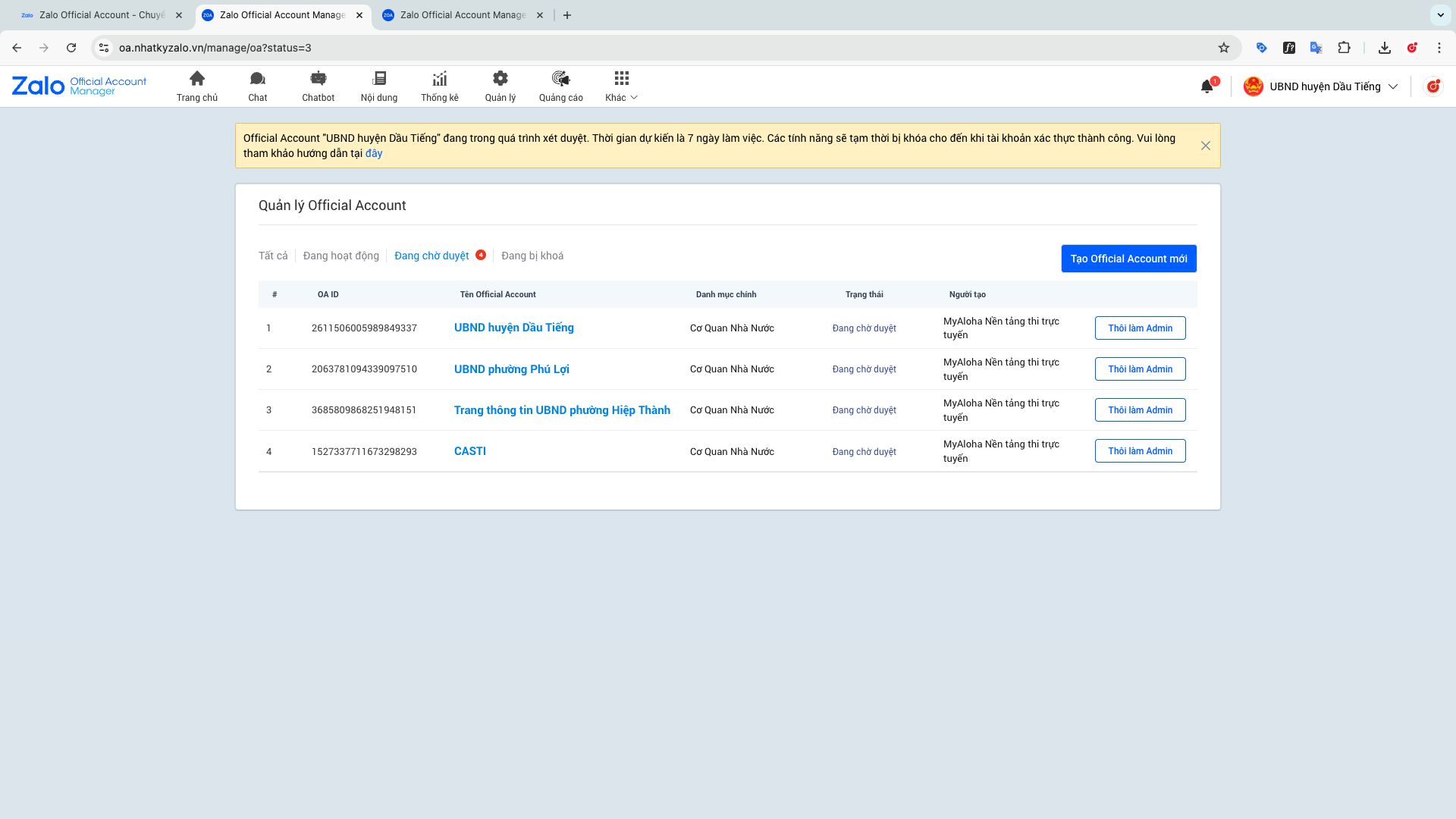This screenshot has width=1456, height=819.
Task: Dismiss the yellow approval notice banner
Action: 1206,146
